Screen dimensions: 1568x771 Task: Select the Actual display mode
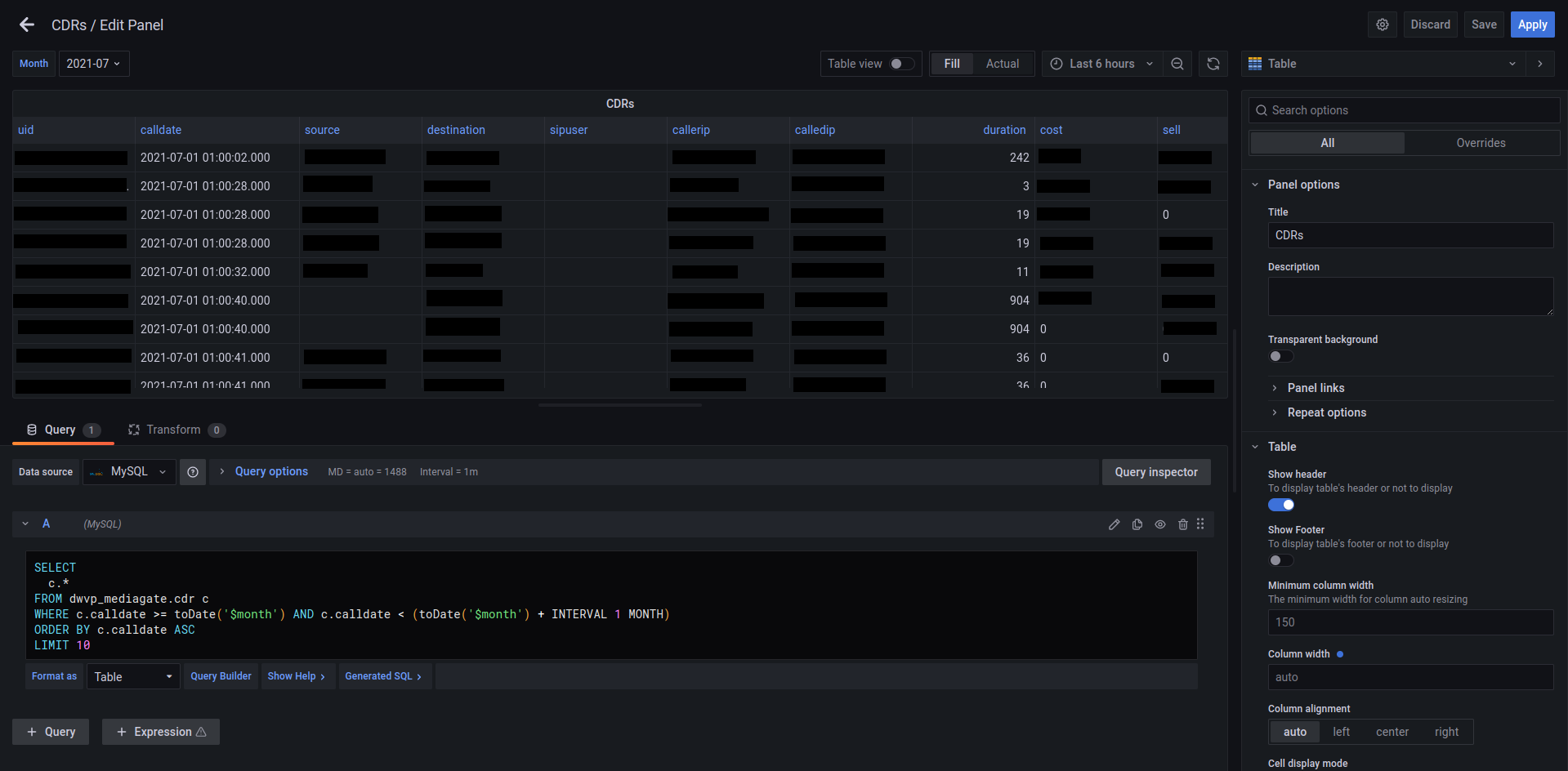1002,64
